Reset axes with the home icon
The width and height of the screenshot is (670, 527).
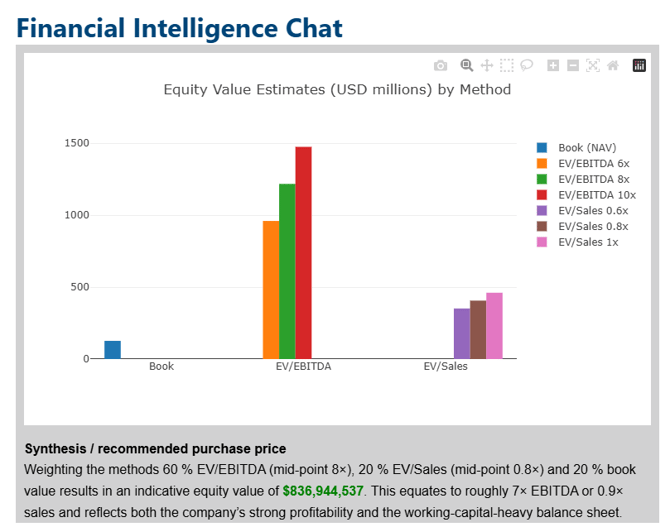613,66
